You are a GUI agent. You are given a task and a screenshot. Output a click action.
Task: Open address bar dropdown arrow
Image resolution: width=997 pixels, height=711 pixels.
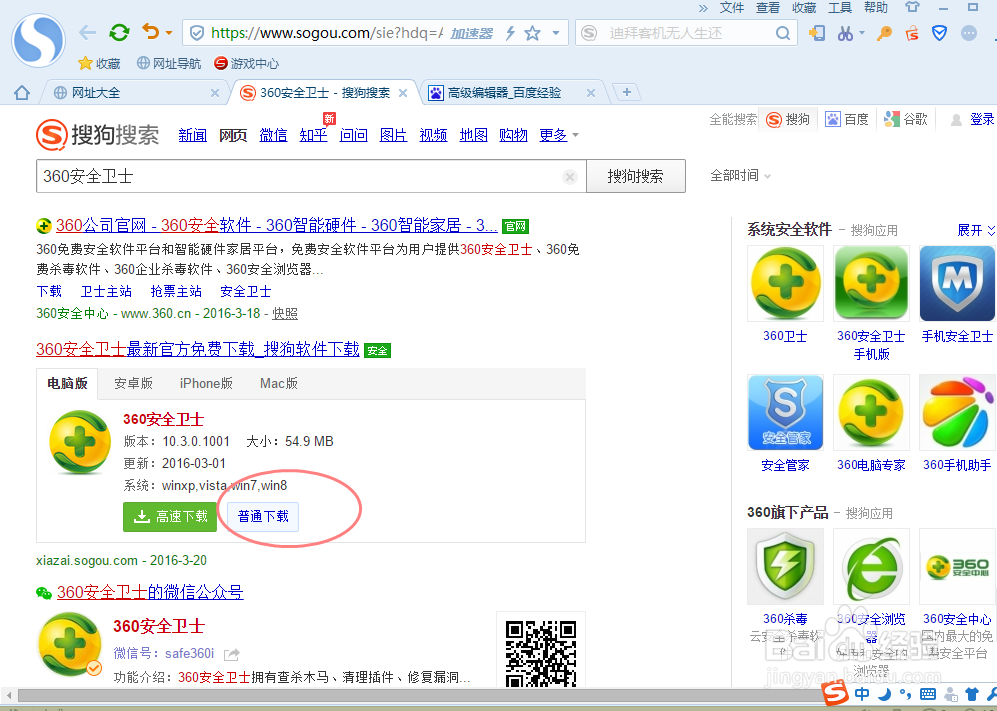pyautogui.click(x=556, y=33)
